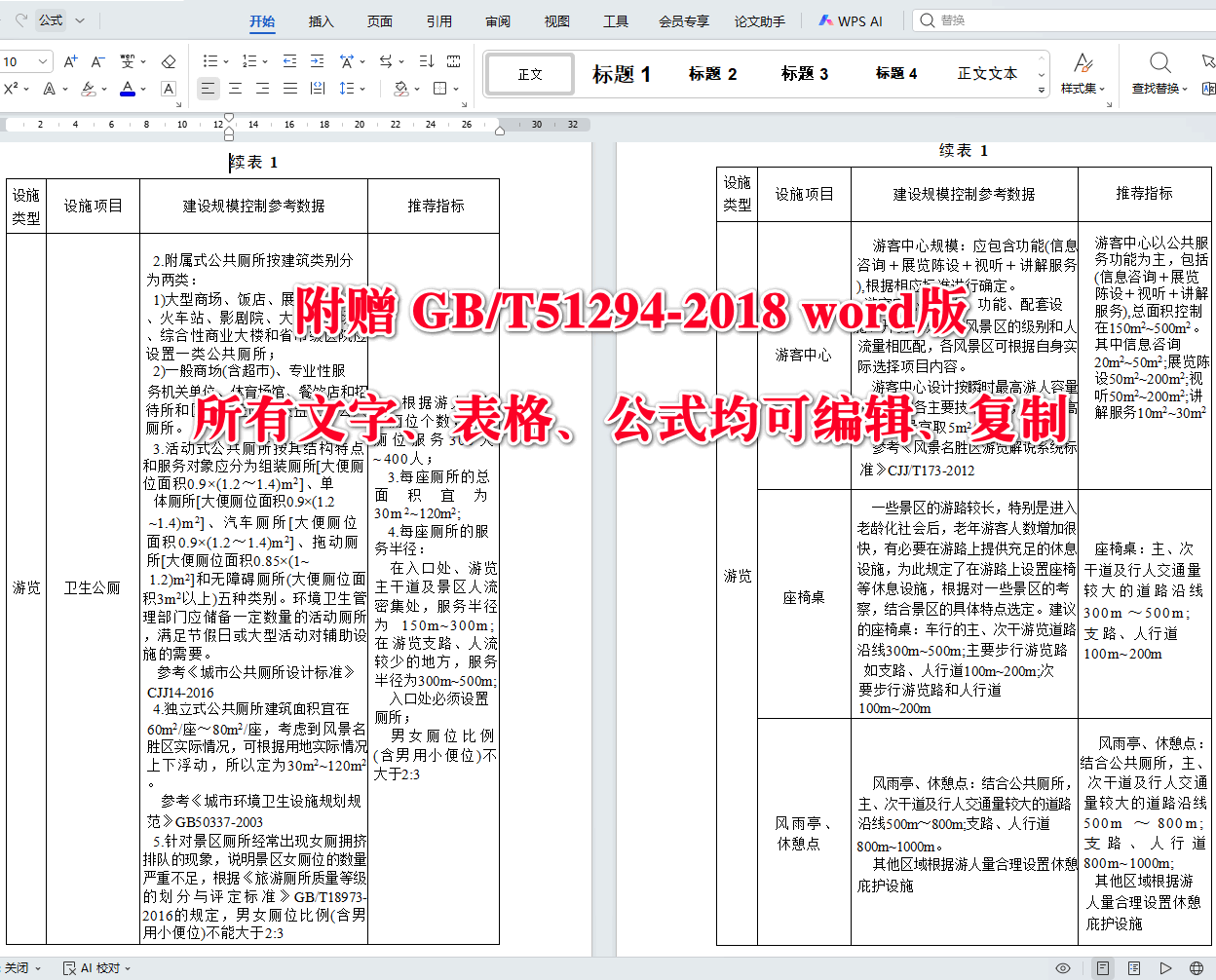Expand the phonetic guide dropdown arrow
Viewport: 1216px width, 980px height.
point(143,62)
